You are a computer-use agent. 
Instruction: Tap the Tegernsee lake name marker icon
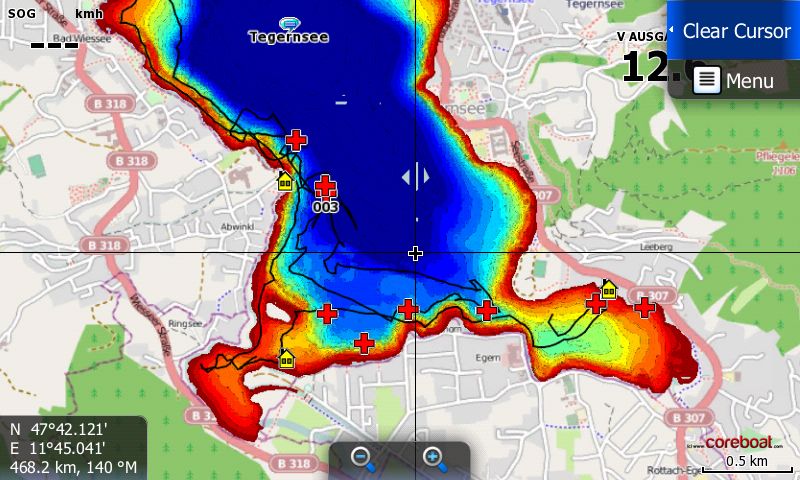click(x=290, y=23)
